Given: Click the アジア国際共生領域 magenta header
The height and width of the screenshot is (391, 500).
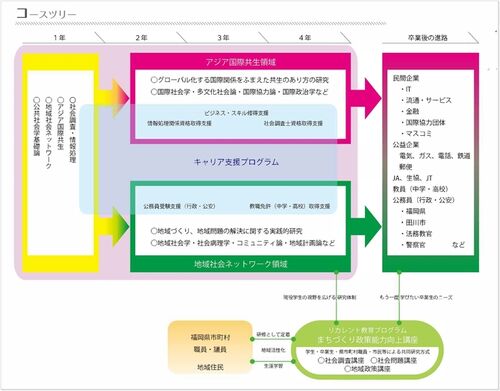Looking at the screenshot, I should pyautogui.click(x=240, y=62).
